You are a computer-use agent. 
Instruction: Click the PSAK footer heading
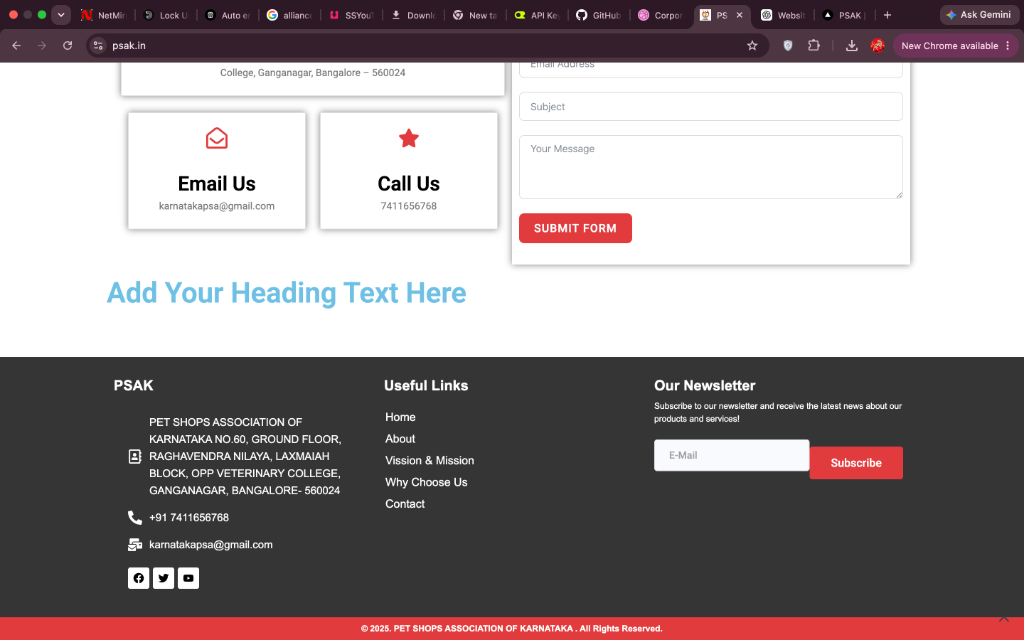pyautogui.click(x=133, y=386)
